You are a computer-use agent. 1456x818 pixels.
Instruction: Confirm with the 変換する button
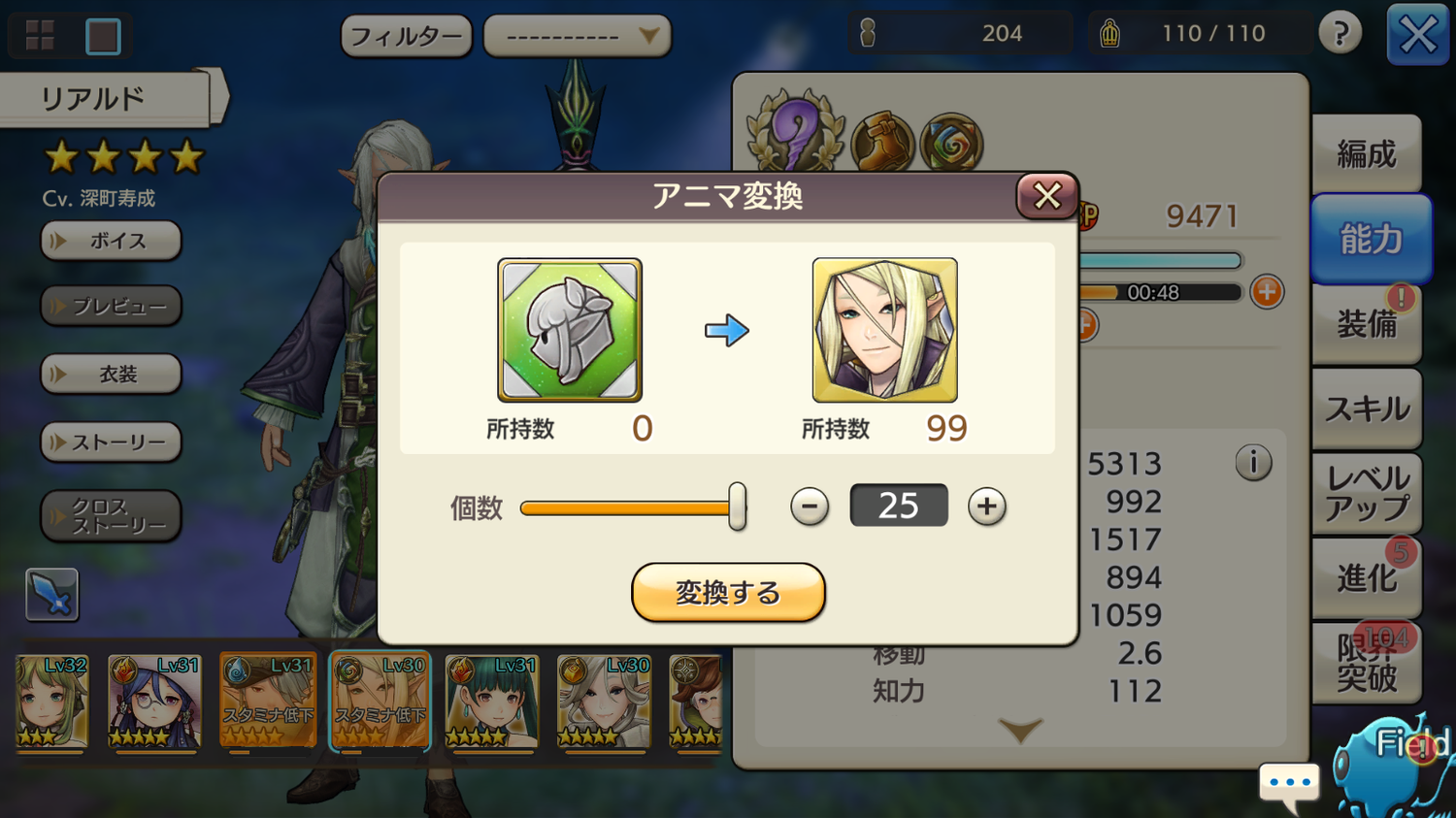728,592
